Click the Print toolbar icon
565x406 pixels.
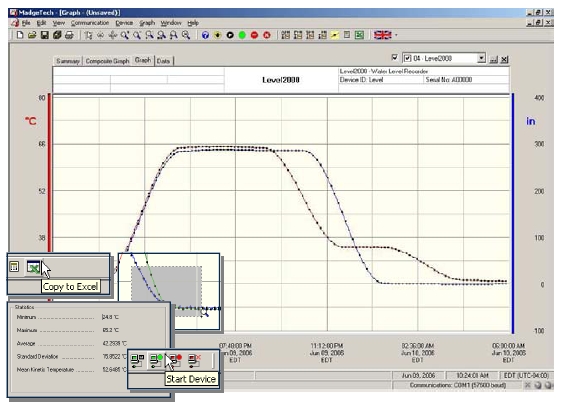(69, 35)
